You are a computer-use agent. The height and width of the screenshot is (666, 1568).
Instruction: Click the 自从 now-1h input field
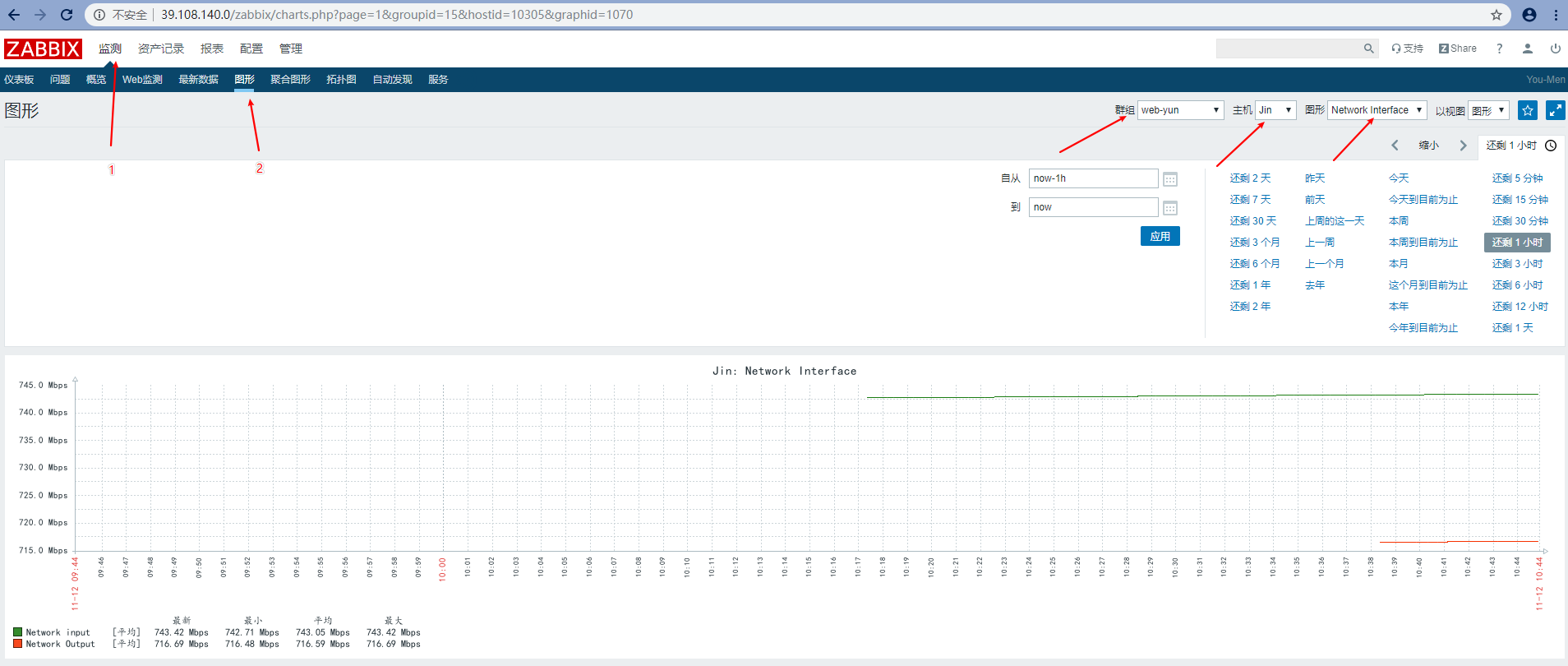pyautogui.click(x=1093, y=178)
